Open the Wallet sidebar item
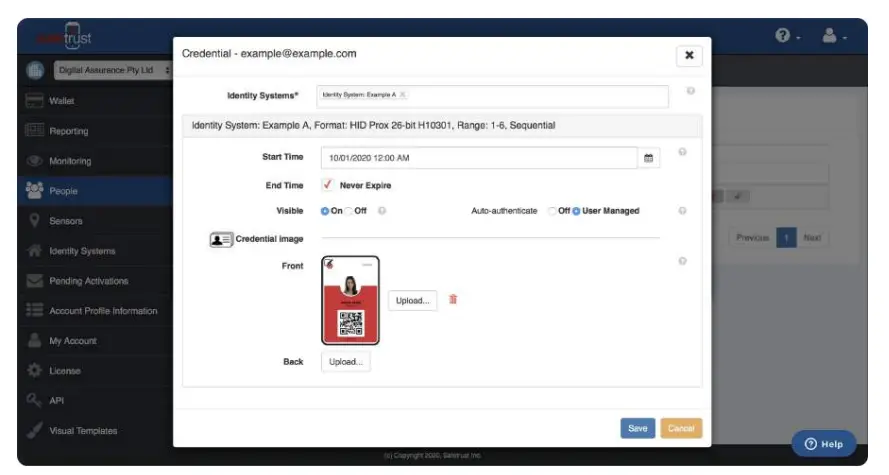The width and height of the screenshot is (889, 475). click(x=95, y=101)
